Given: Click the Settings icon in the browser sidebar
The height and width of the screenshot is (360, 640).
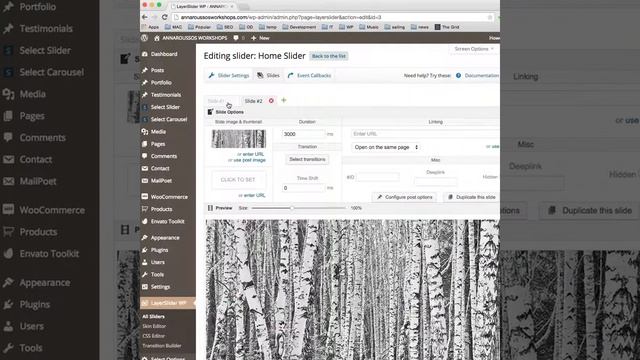Looking at the screenshot, I should [144, 287].
